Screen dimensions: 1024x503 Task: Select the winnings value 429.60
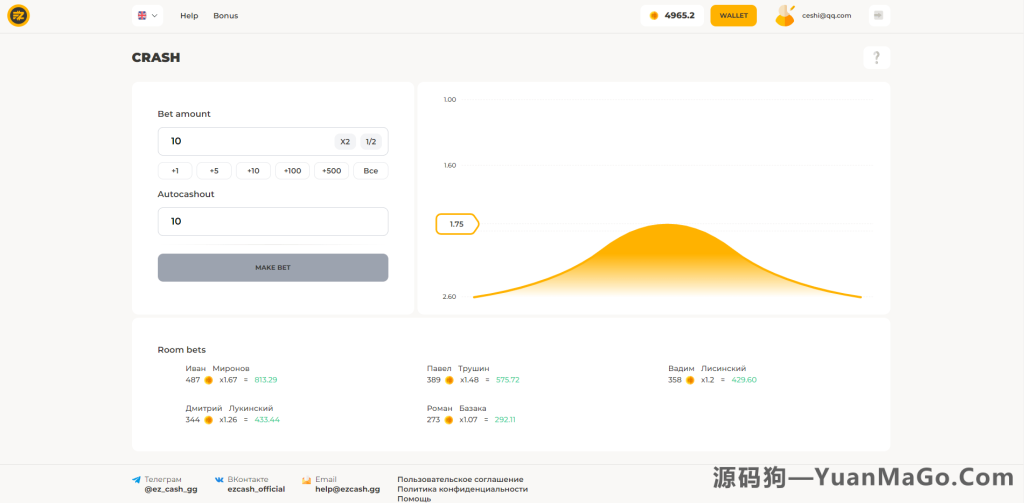[744, 380]
